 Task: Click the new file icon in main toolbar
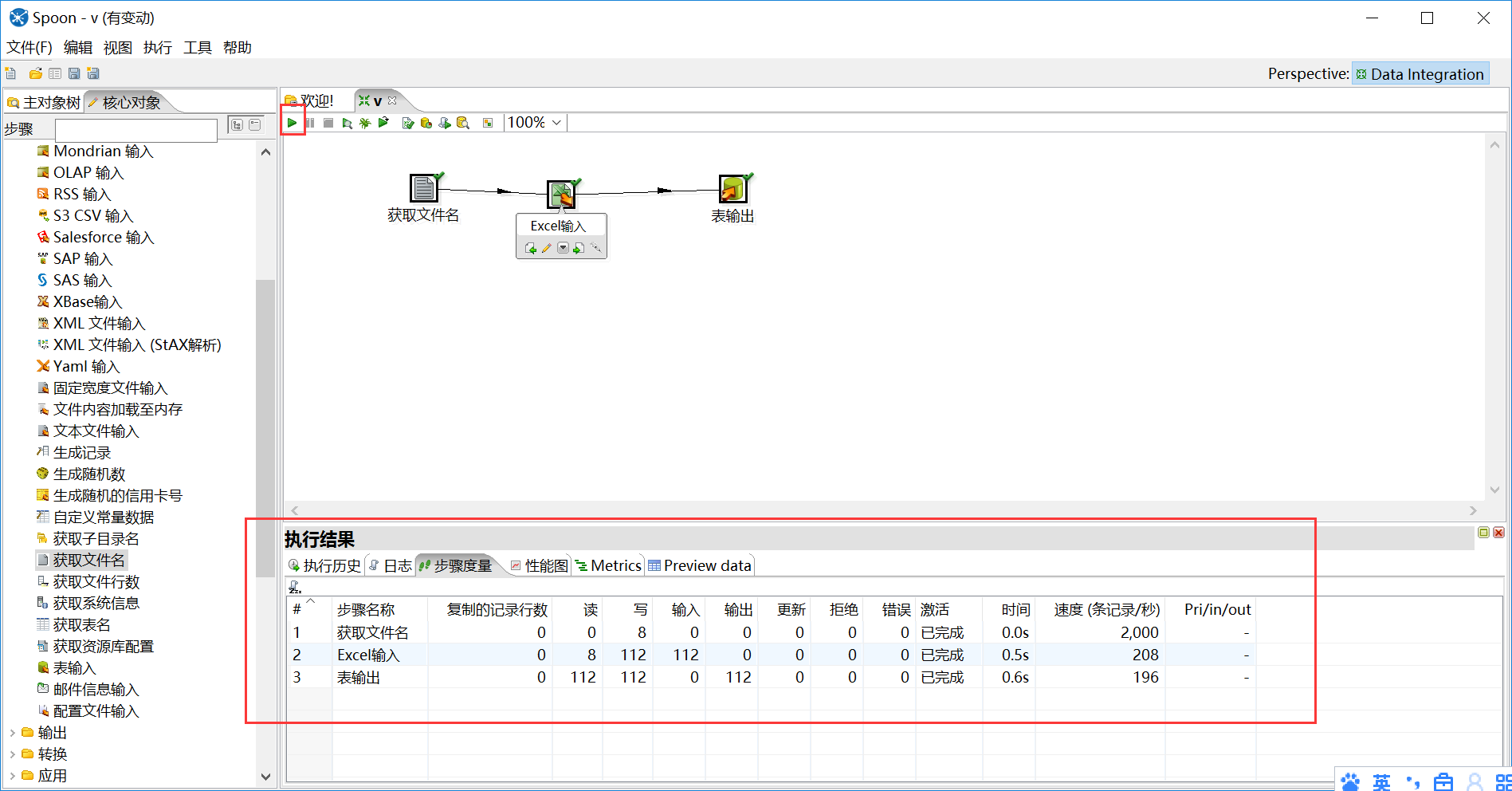[x=10, y=73]
